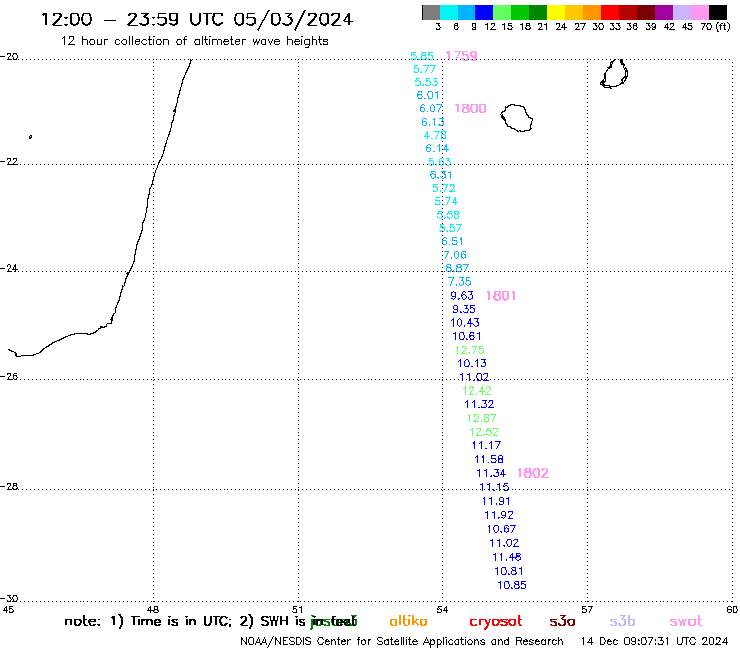
Task: Click the green wave height value 12.87
Action: pyautogui.click(x=481, y=418)
